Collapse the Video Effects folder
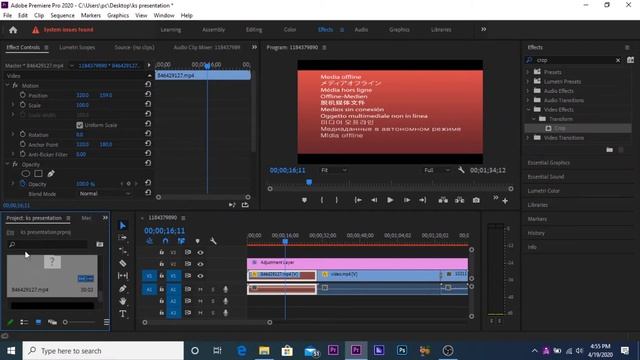Image resolution: width=640 pixels, height=360 pixels. click(528, 109)
